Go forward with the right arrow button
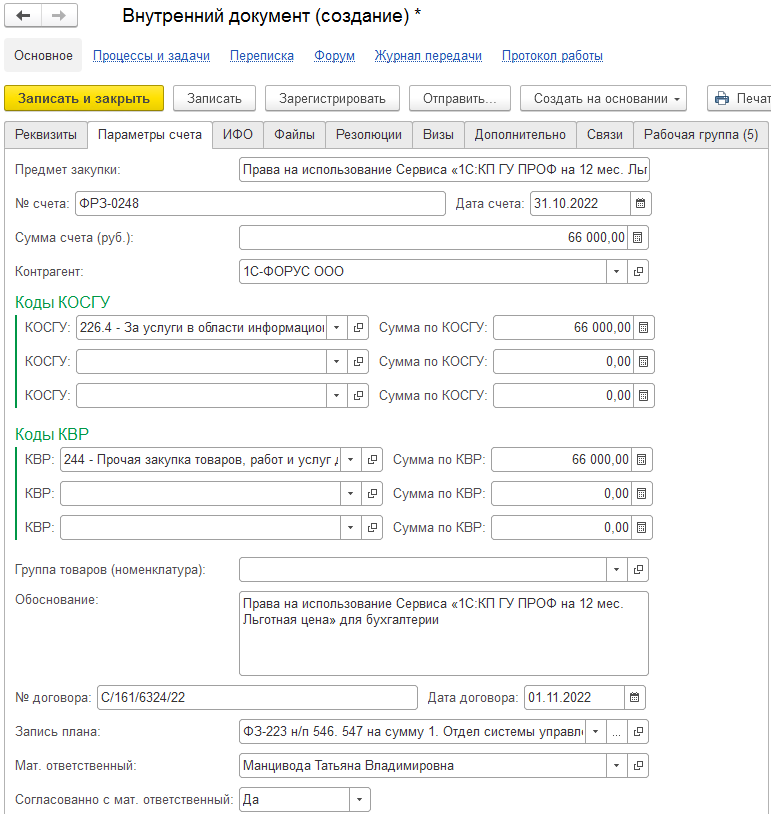 59,16
